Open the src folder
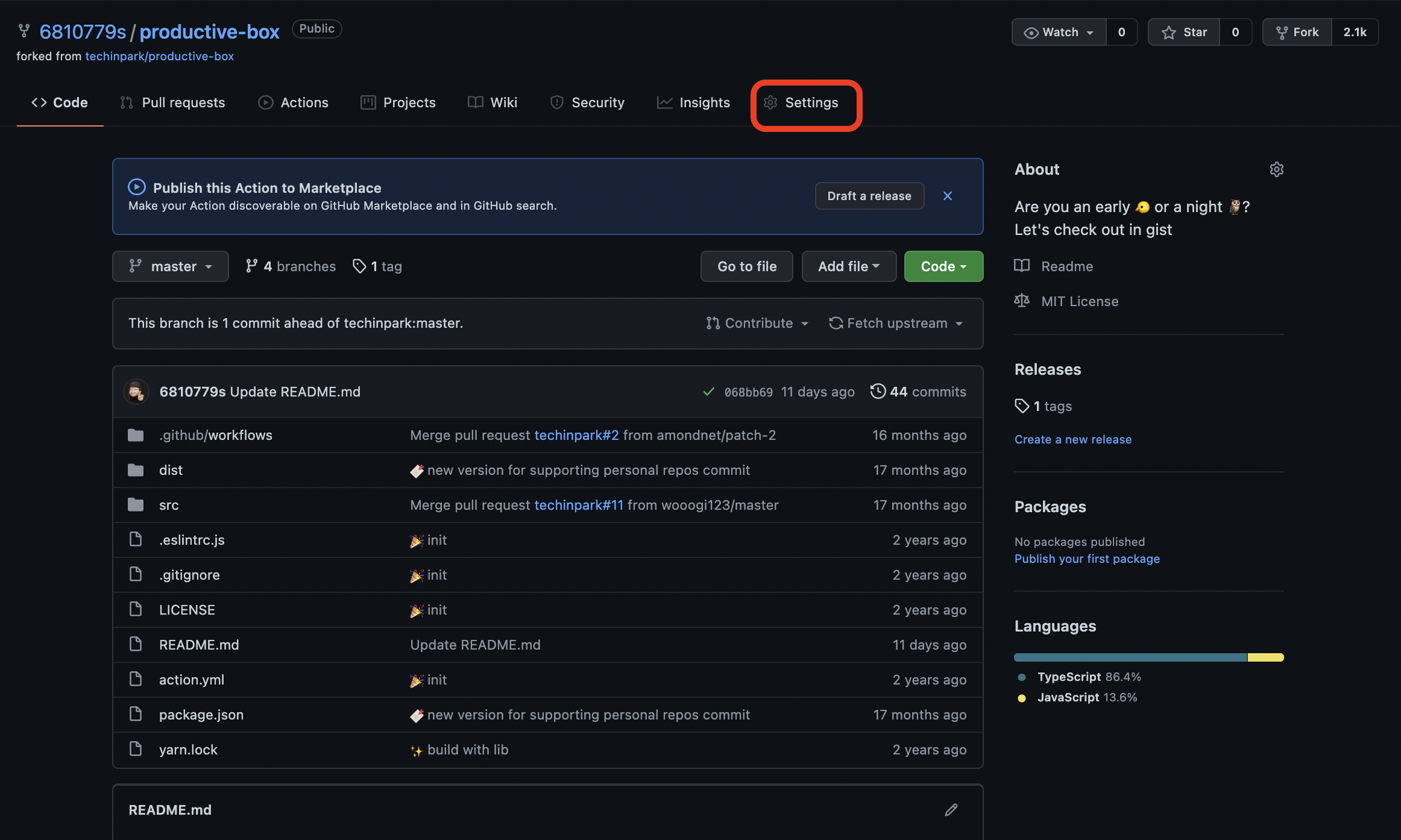This screenshot has height=840, width=1401. (169, 505)
